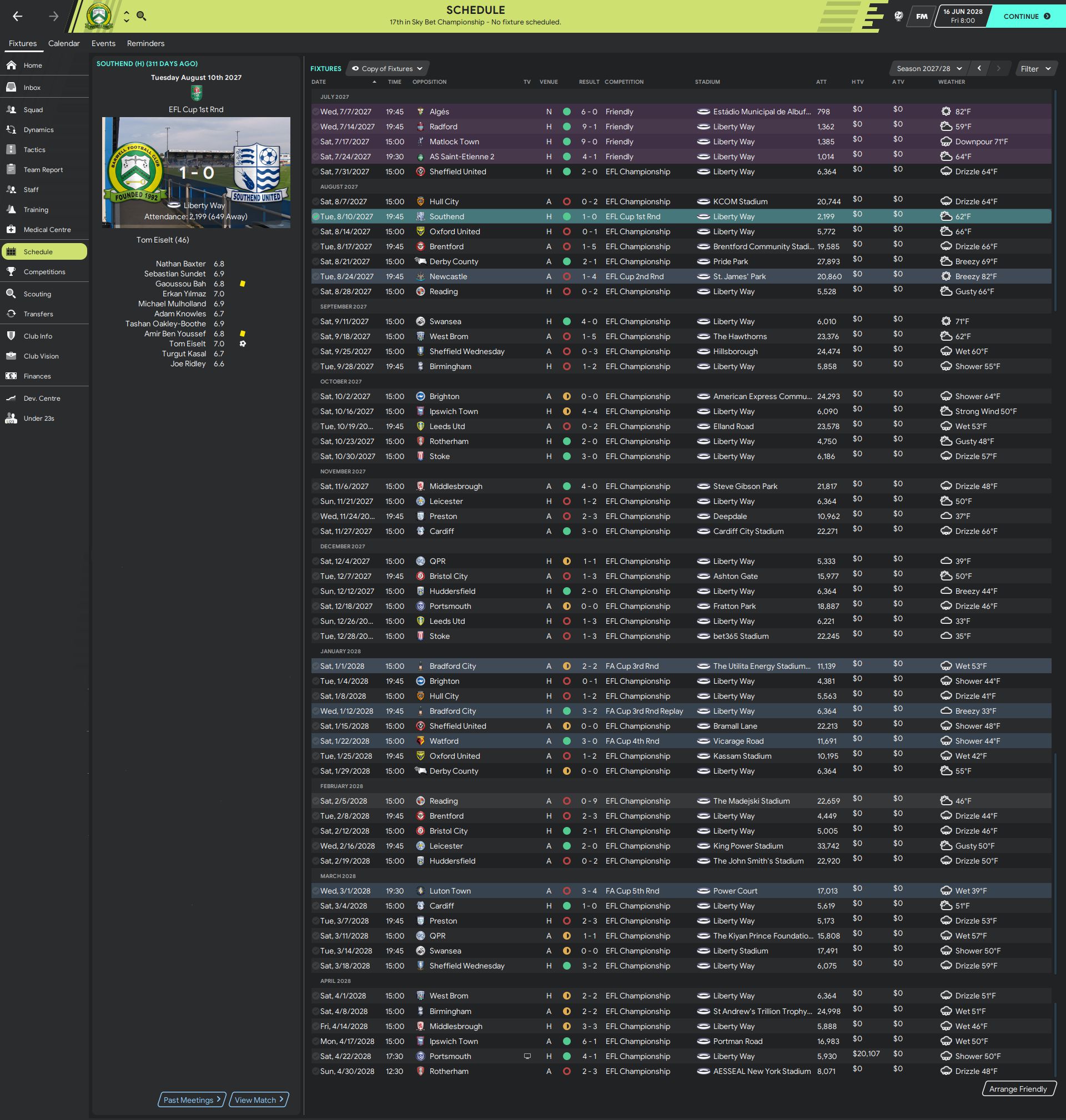Click the View Match button
Image resolution: width=1066 pixels, height=1120 pixels.
click(259, 1099)
